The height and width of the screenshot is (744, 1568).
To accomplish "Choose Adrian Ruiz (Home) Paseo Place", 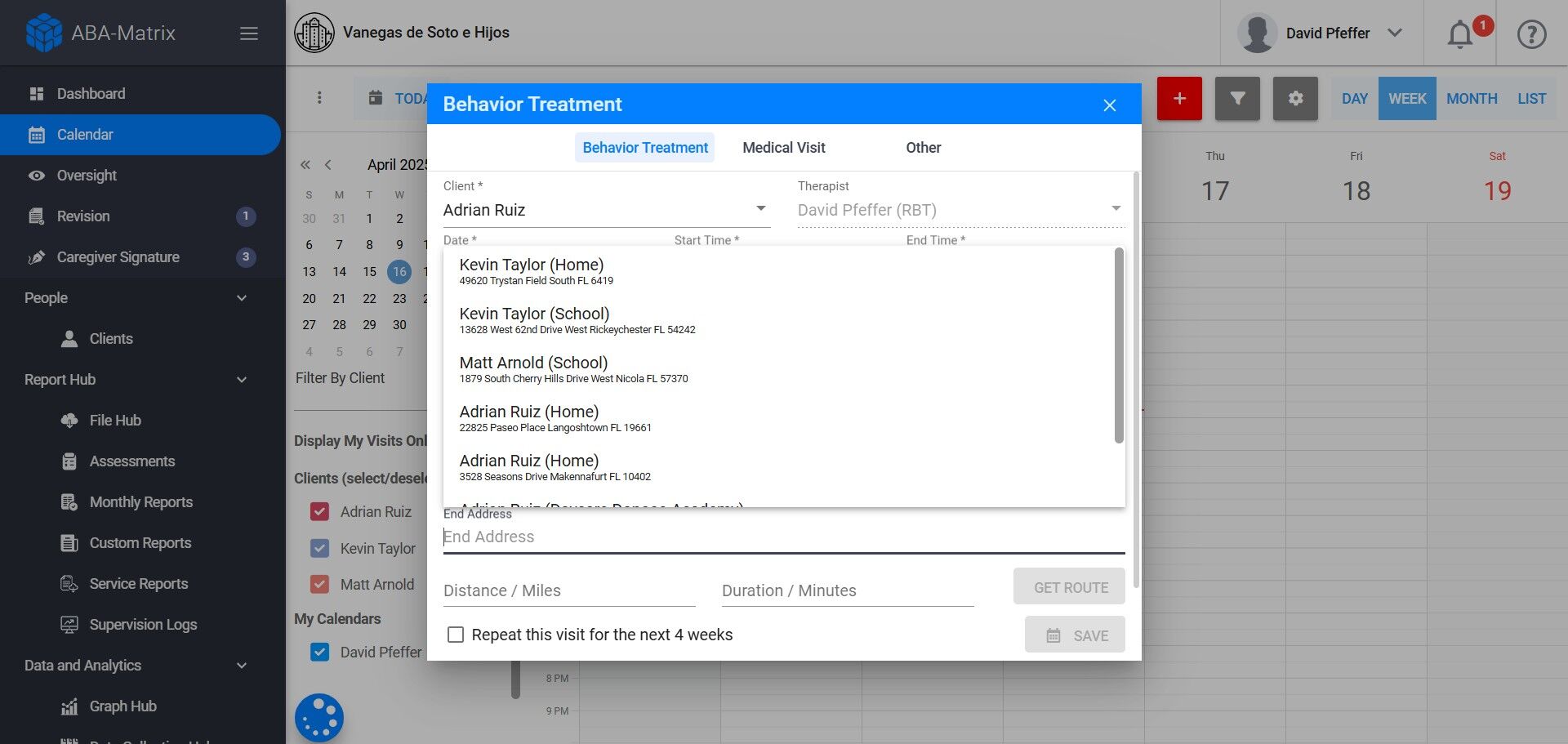I will (779, 418).
